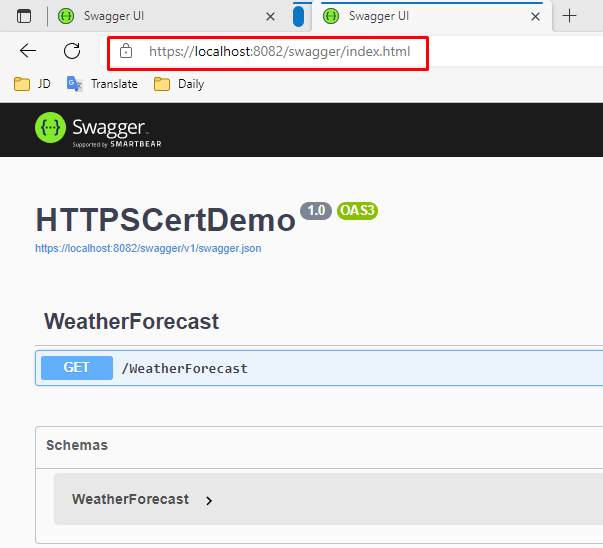
Task: Reload the page with the refresh icon
Action: point(72,51)
